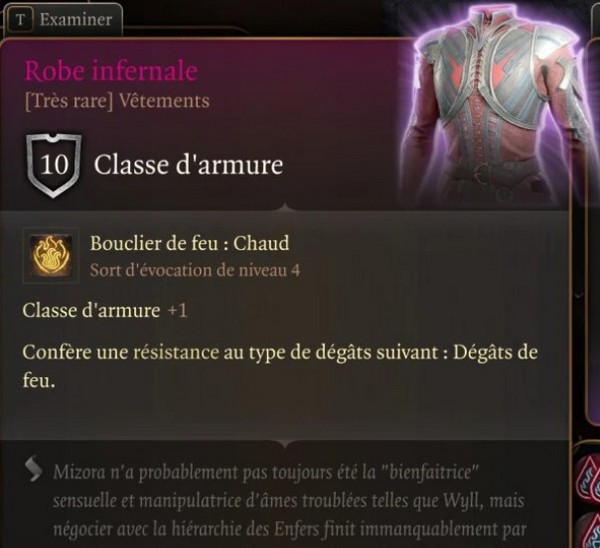Image resolution: width=600 pixels, height=548 pixels.
Task: Click the fire damage resistance description
Action: pos(280,366)
